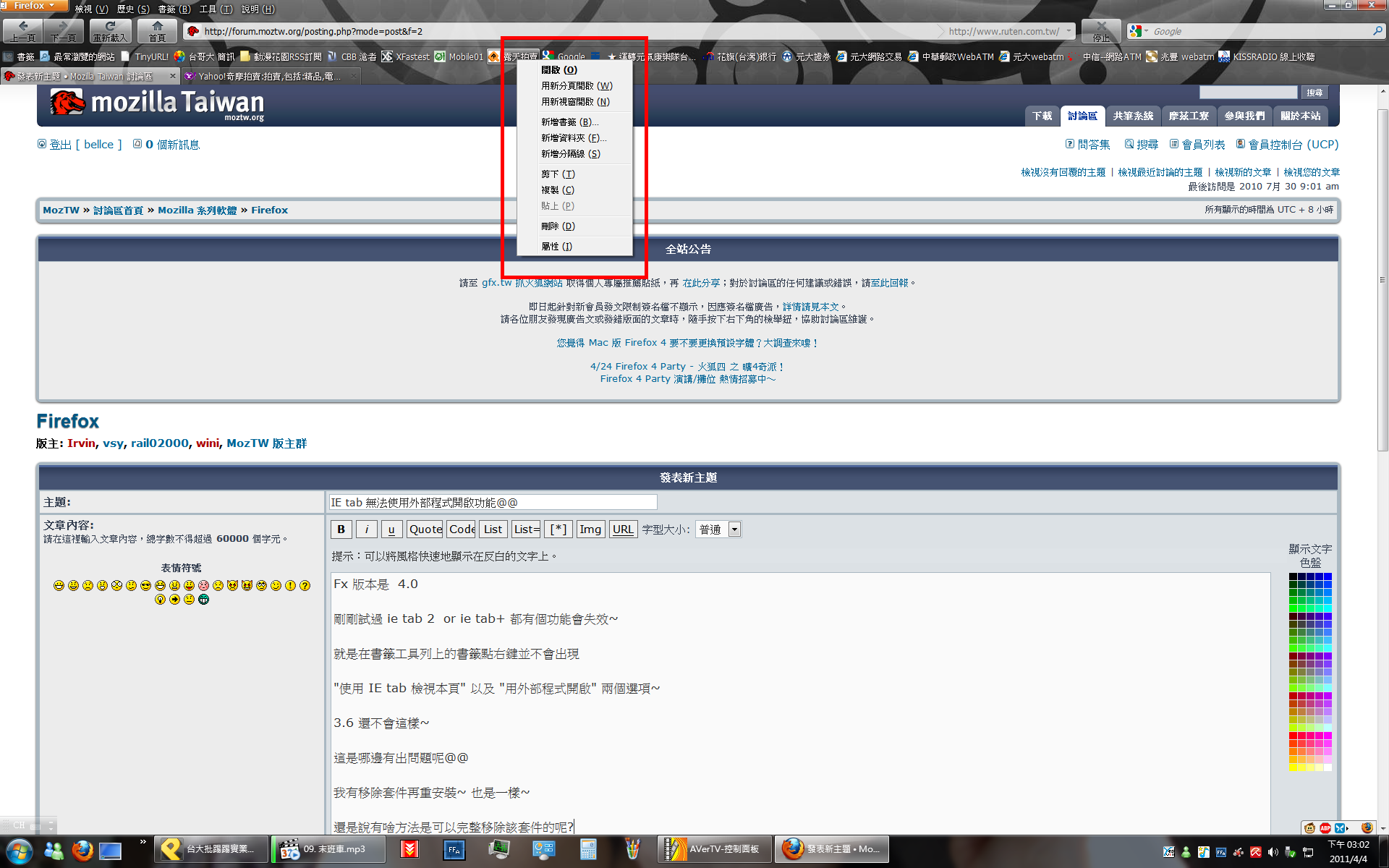This screenshot has height=868, width=1389.
Task: Open the 會員控制台 (UCP) link
Action: (x=1292, y=145)
